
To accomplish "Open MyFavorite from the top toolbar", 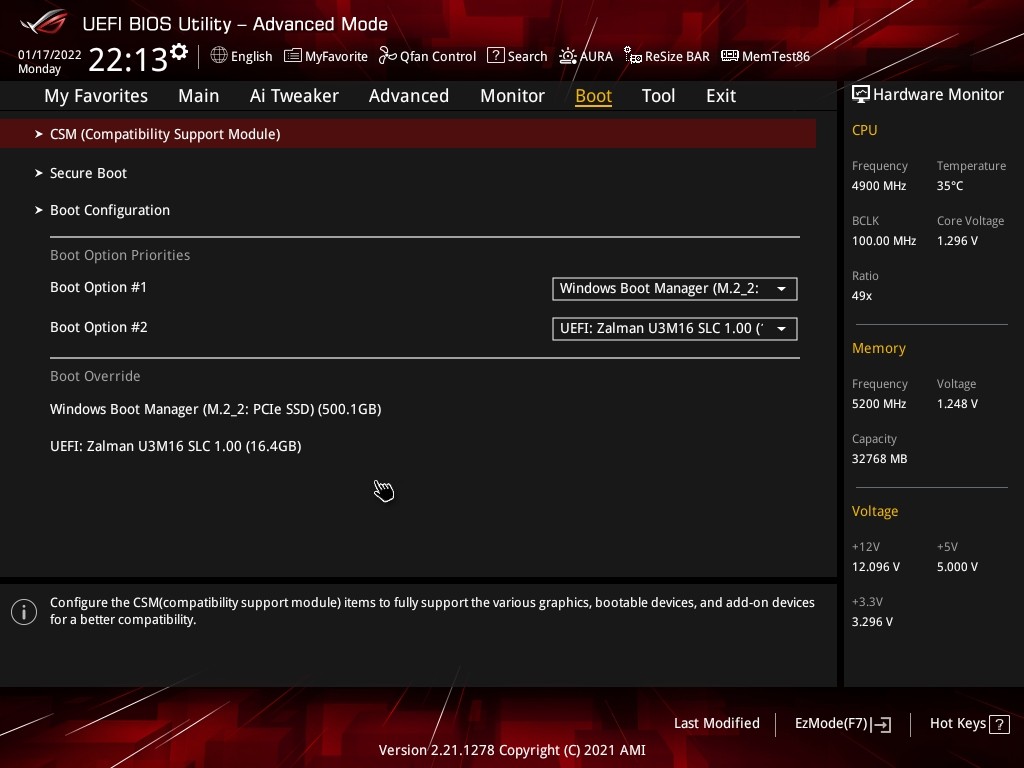I will click(x=326, y=56).
